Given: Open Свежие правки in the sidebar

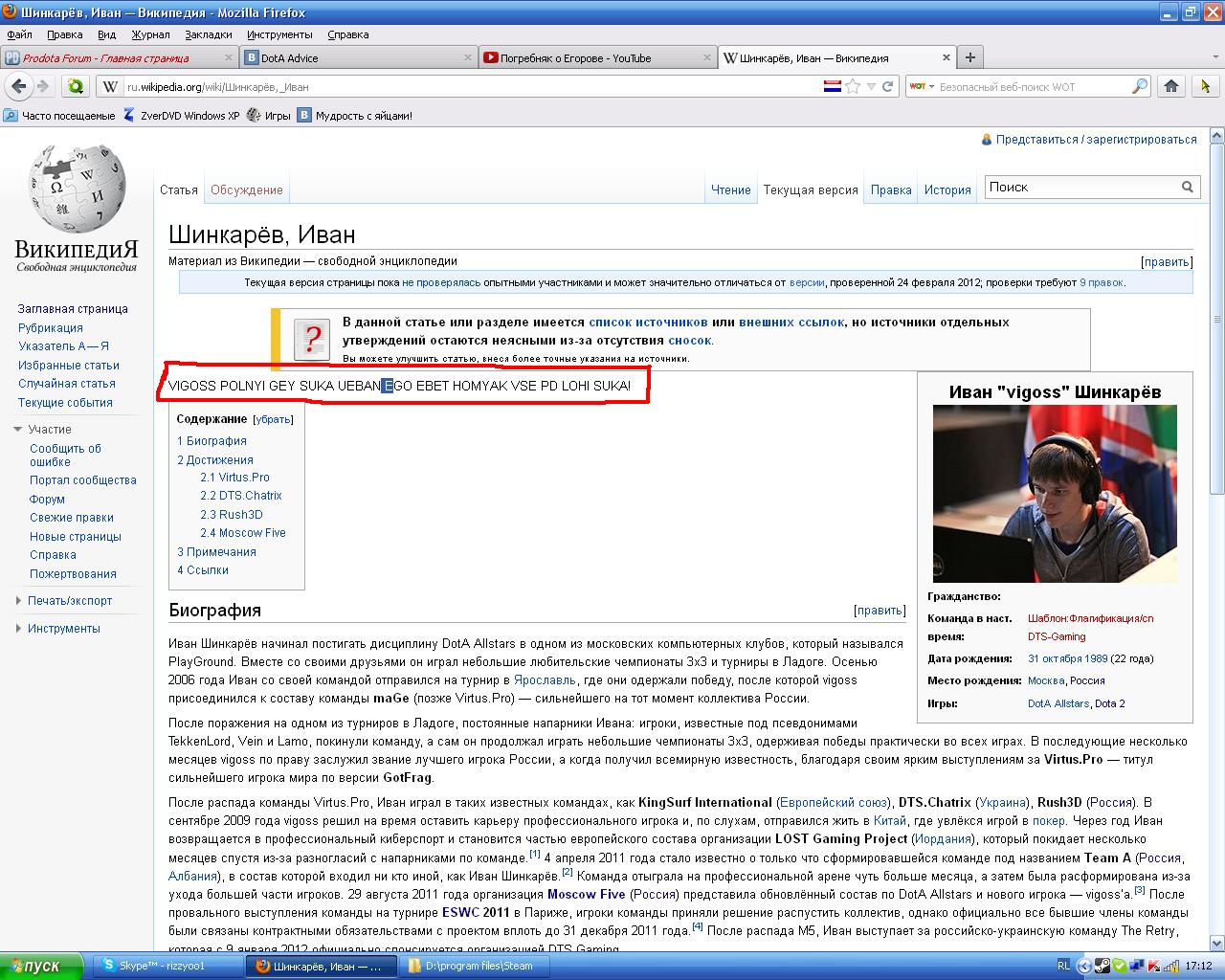Looking at the screenshot, I should click(72, 518).
